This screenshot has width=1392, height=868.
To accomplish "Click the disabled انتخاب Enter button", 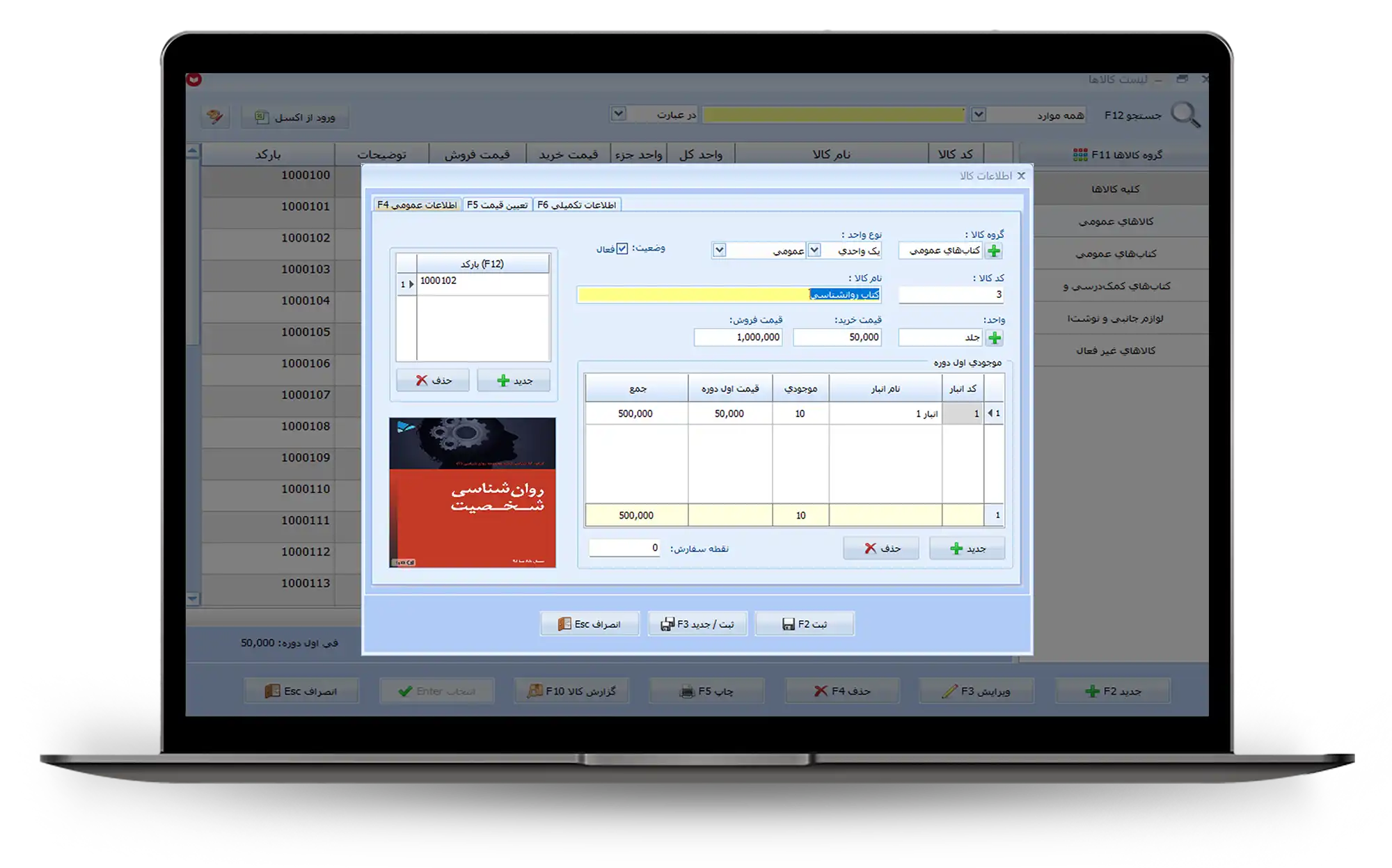I will (x=436, y=691).
